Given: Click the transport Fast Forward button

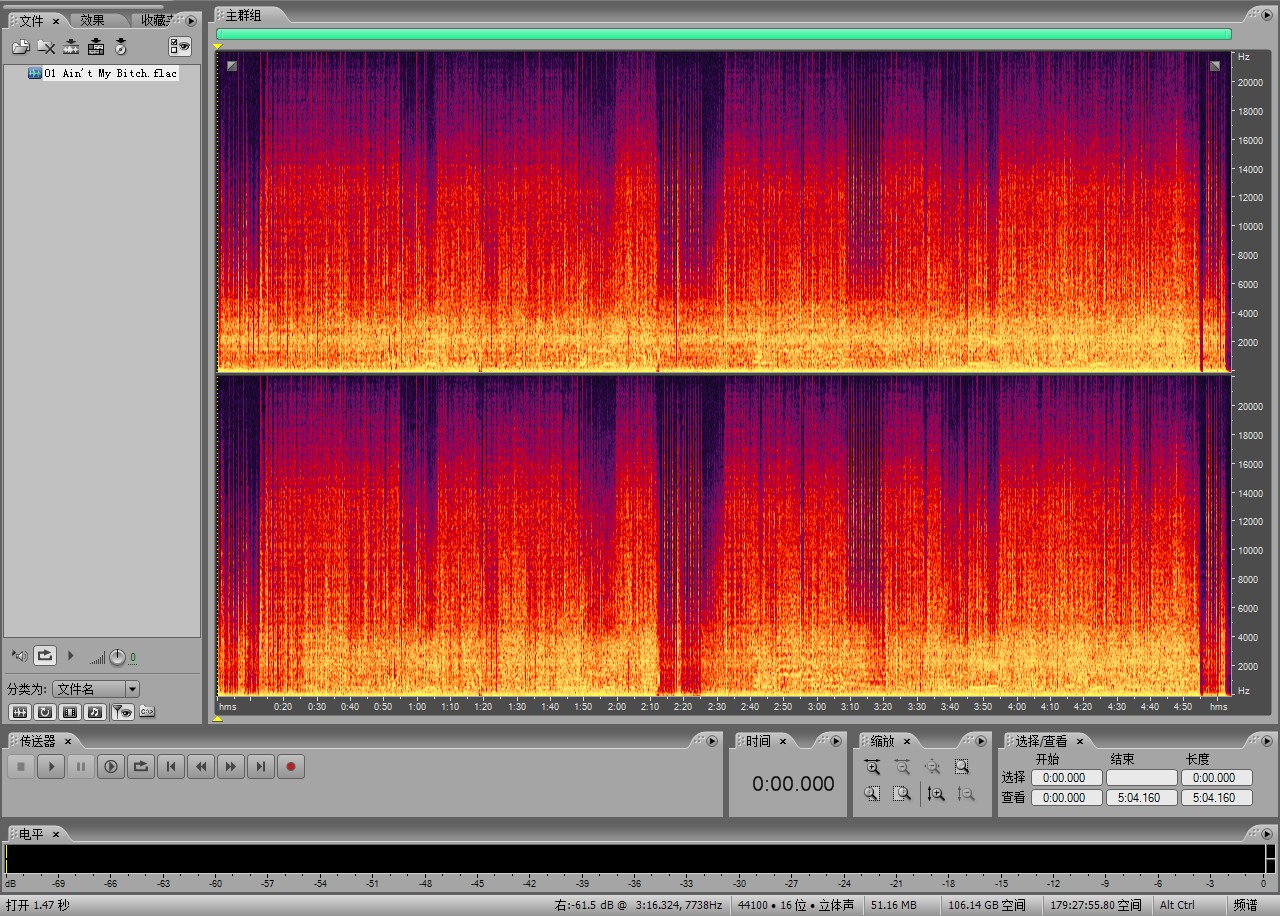Looking at the screenshot, I should click(231, 767).
